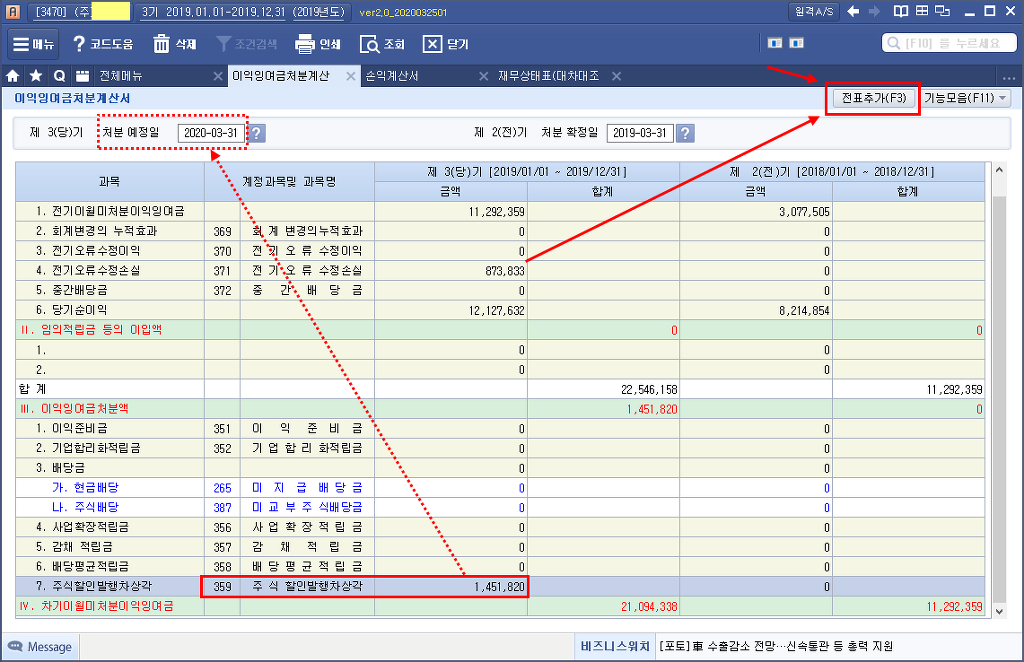Click the program logo icon in title bar
The height and width of the screenshot is (662, 1024).
12,11
